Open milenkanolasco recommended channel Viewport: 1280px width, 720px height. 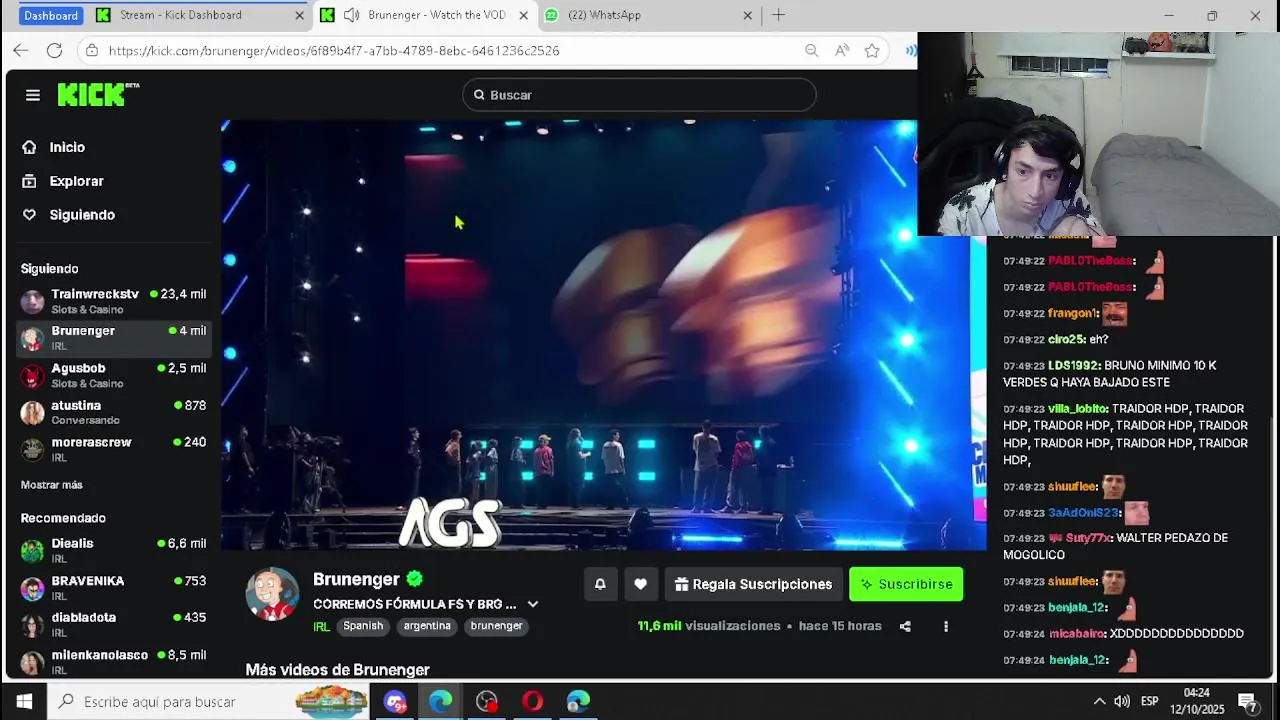click(114, 661)
